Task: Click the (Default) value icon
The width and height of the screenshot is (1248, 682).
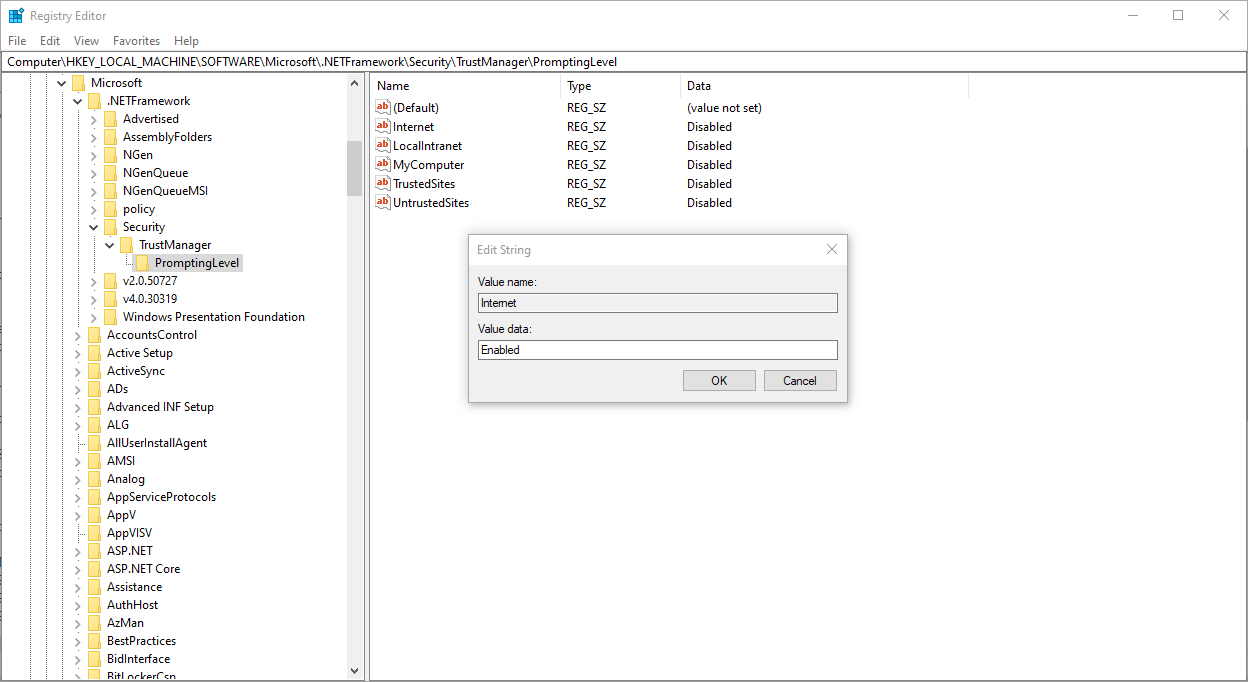Action: tap(382, 108)
